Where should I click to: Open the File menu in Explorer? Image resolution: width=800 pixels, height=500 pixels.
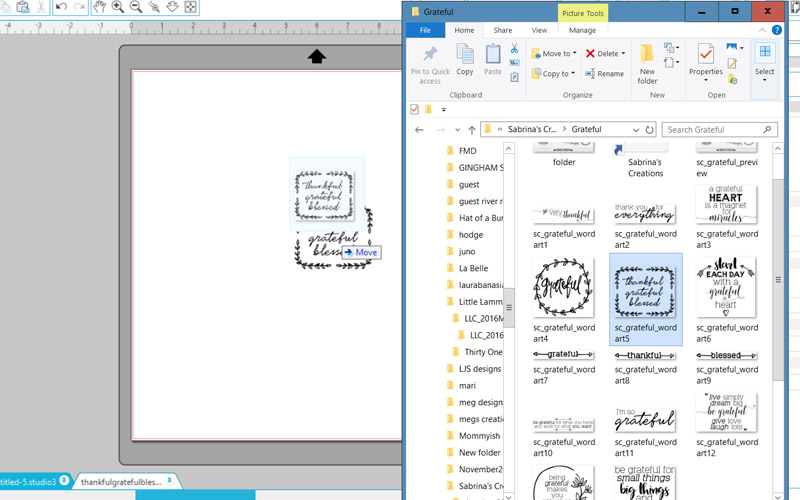click(x=425, y=30)
